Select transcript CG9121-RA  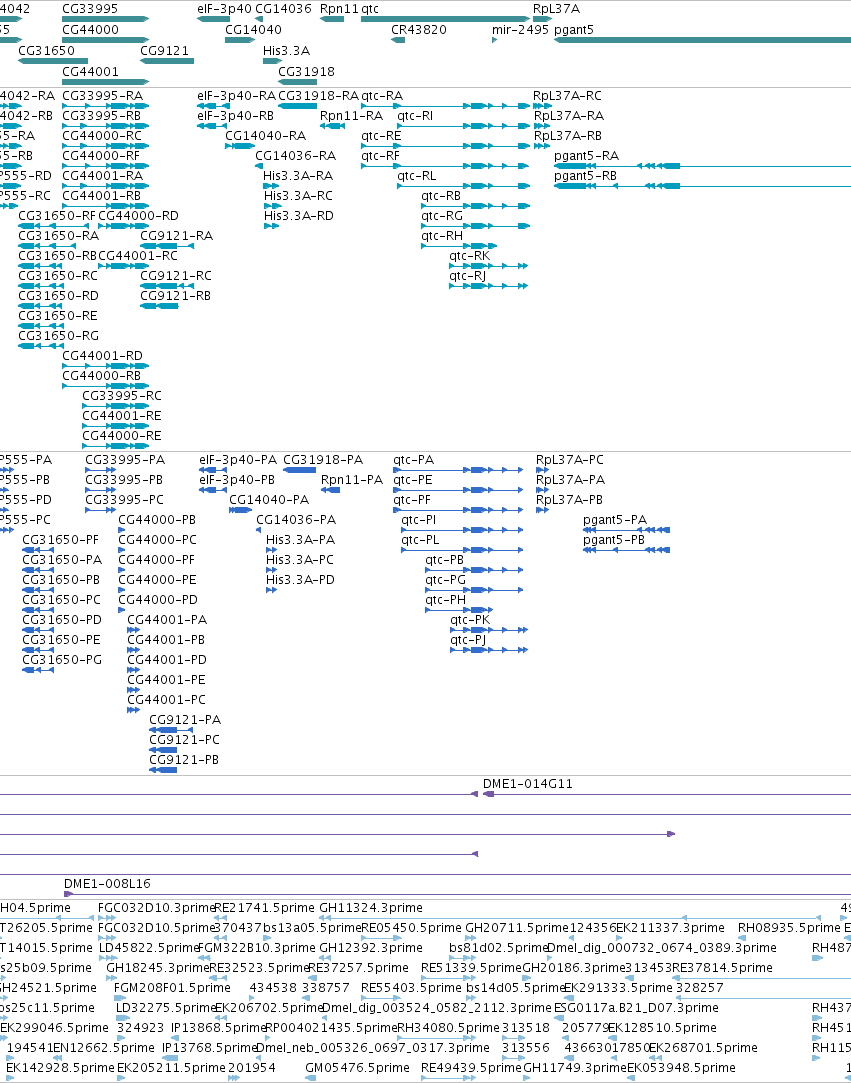tap(176, 236)
